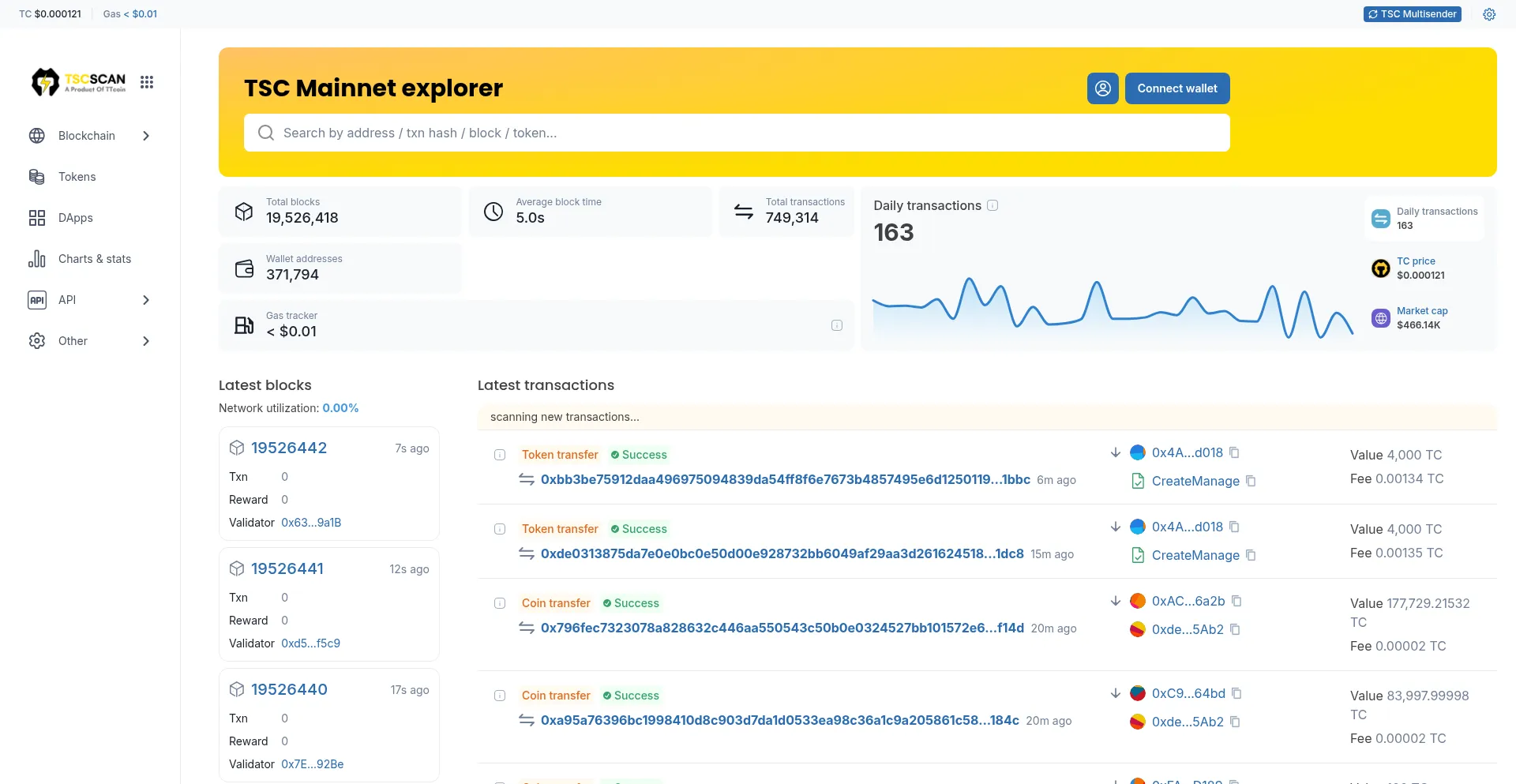
Task: Expand the Blockchain menu chevron
Action: point(146,136)
